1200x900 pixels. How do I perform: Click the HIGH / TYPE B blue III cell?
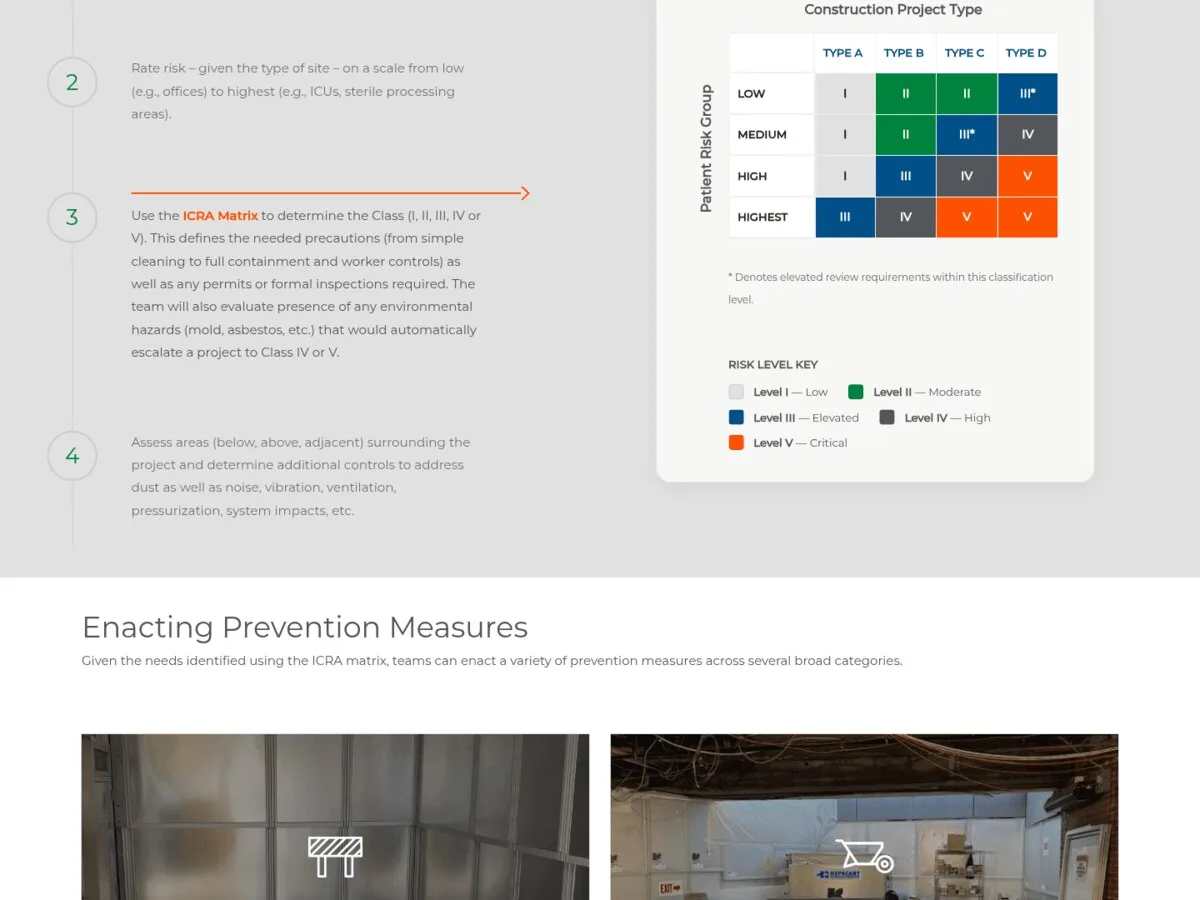[x=906, y=176]
